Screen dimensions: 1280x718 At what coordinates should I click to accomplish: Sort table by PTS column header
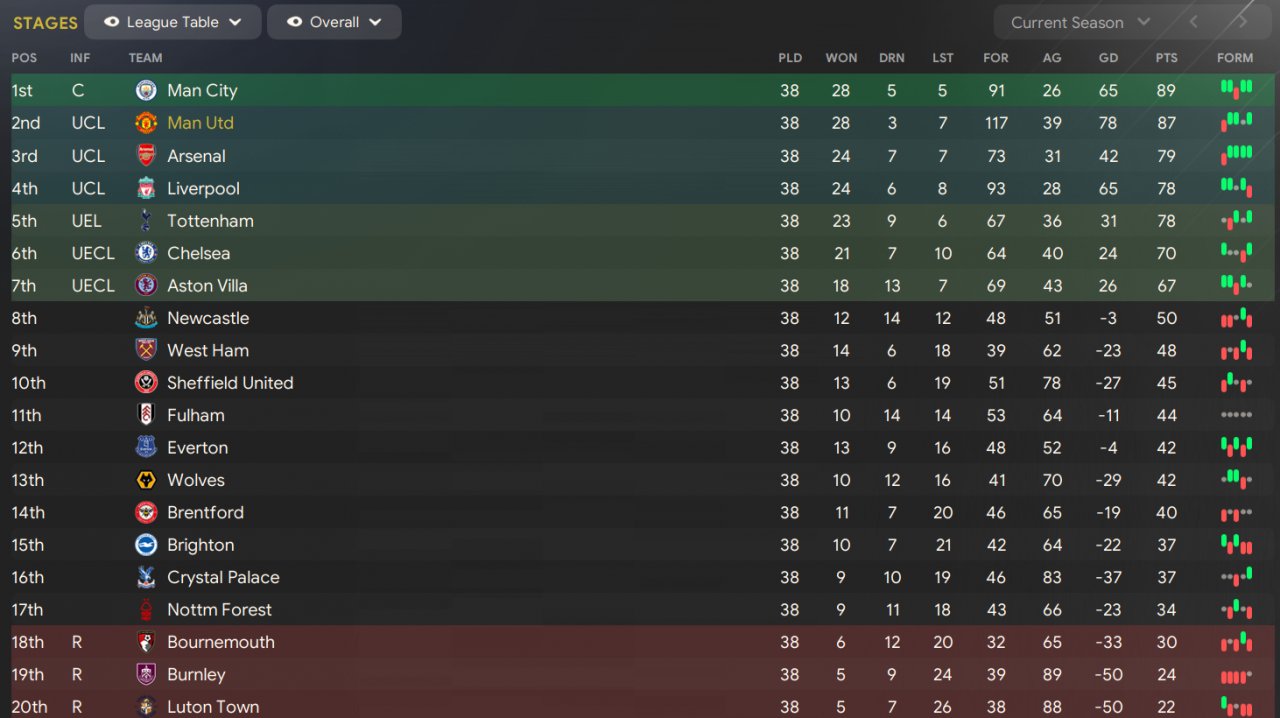pos(1166,58)
